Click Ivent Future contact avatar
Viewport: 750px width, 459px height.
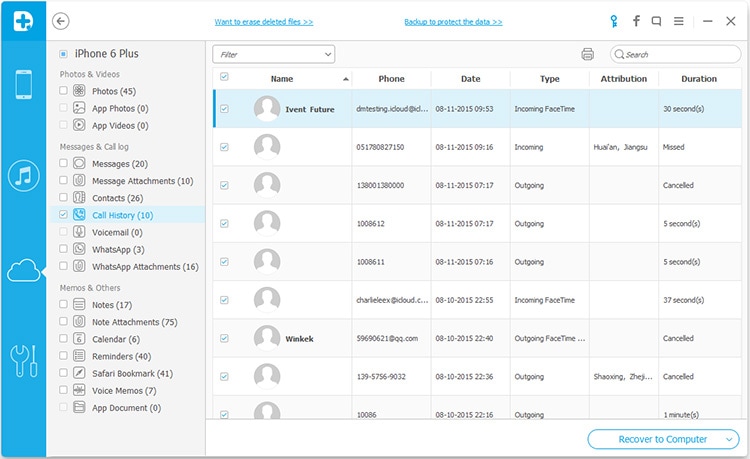point(267,108)
